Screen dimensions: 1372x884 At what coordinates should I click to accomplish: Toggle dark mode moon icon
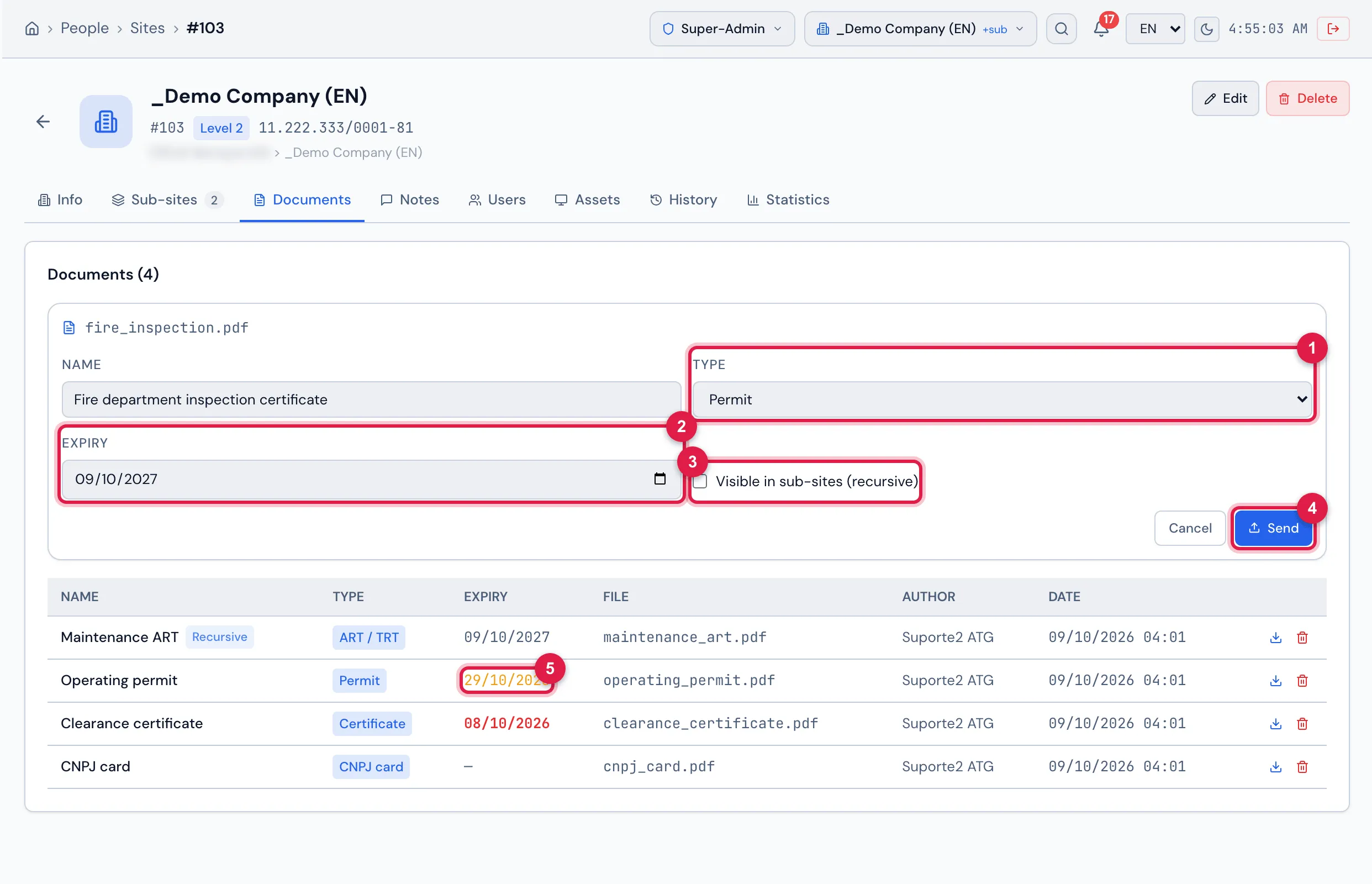tap(1206, 29)
